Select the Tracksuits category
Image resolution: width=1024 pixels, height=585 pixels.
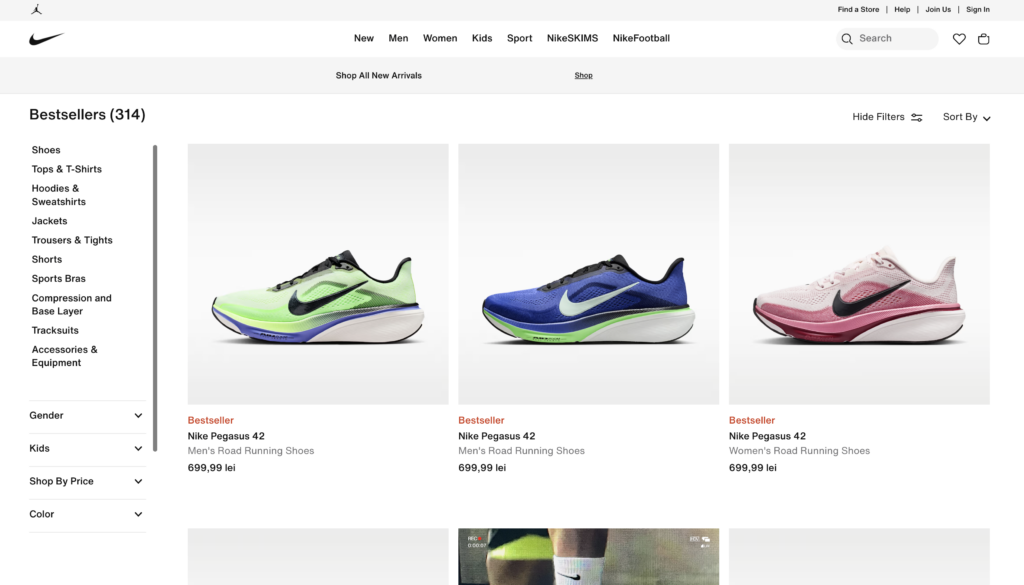(x=55, y=330)
